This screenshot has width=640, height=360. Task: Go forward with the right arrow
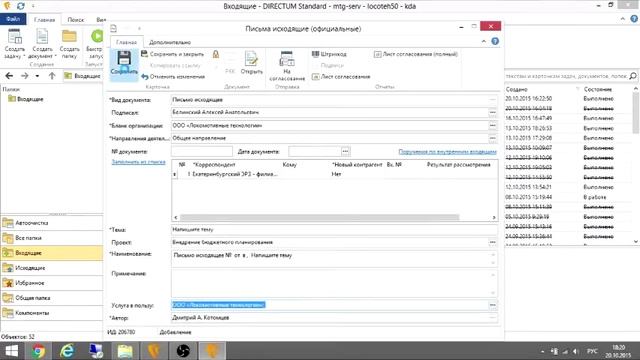click(24, 76)
